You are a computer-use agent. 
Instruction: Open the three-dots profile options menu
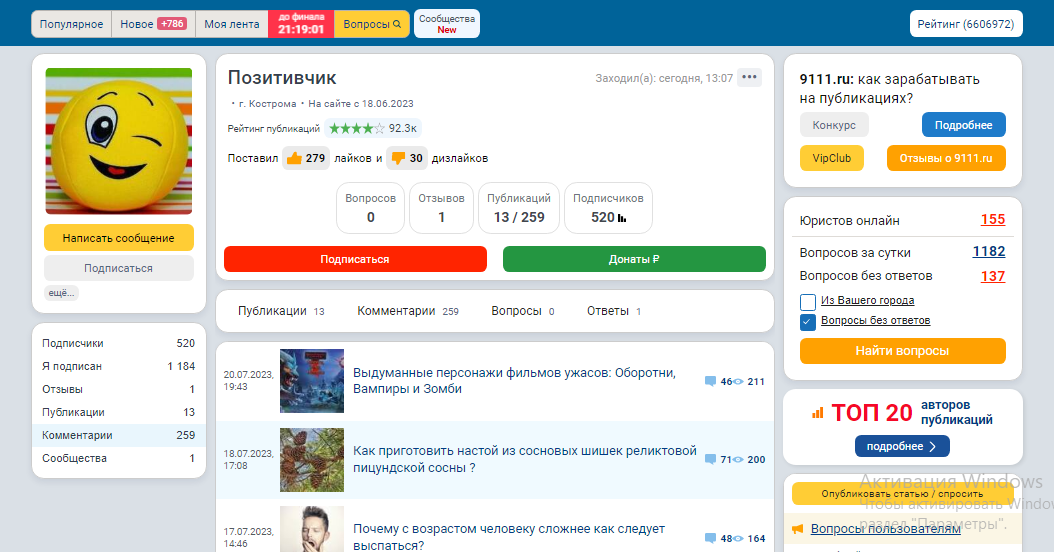tap(750, 78)
